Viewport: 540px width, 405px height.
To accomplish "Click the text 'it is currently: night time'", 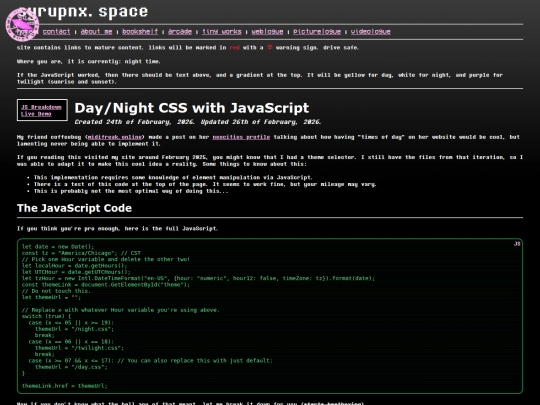I will click(114, 61).
